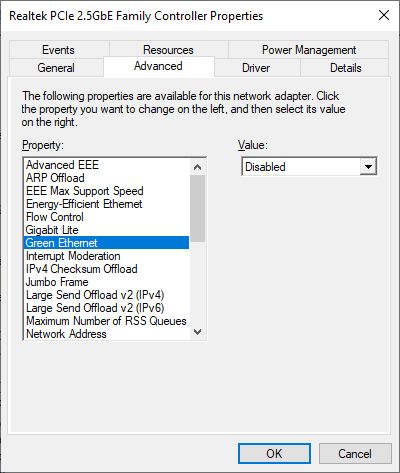Switch to the Resources tab

pyautogui.click(x=168, y=50)
